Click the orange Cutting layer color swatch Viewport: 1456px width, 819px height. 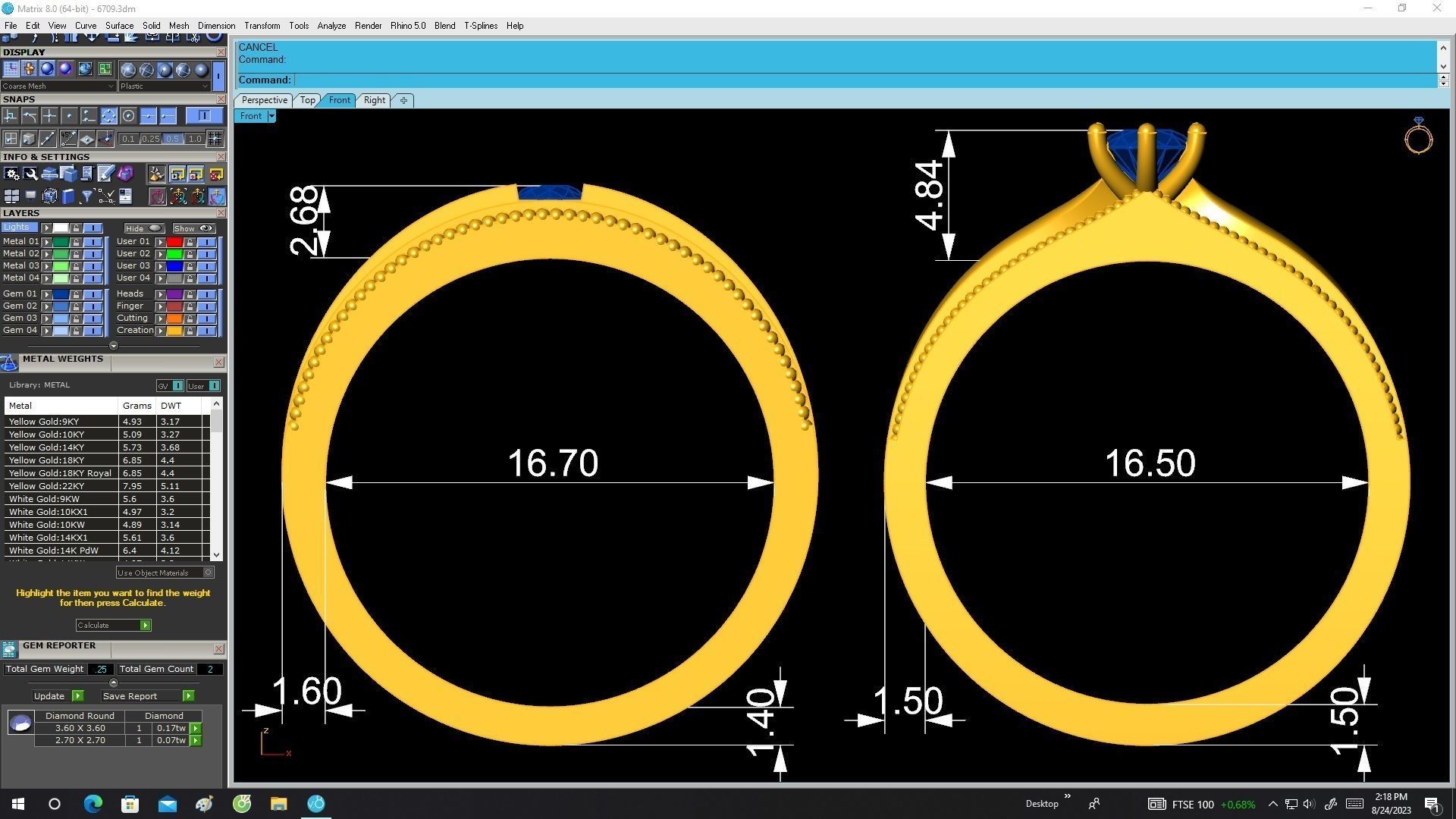click(x=174, y=318)
